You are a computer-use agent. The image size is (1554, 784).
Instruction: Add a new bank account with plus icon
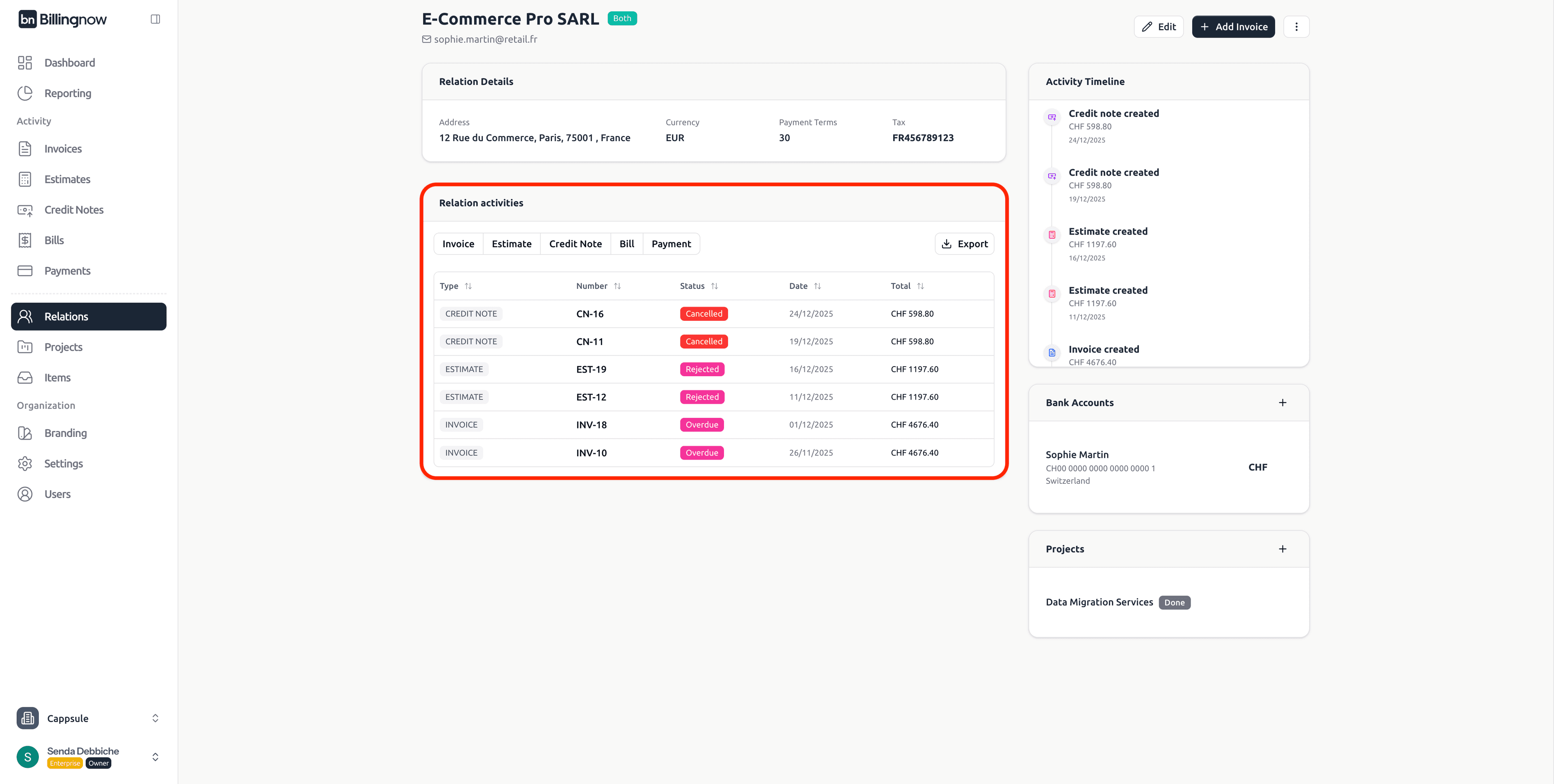[x=1282, y=402]
